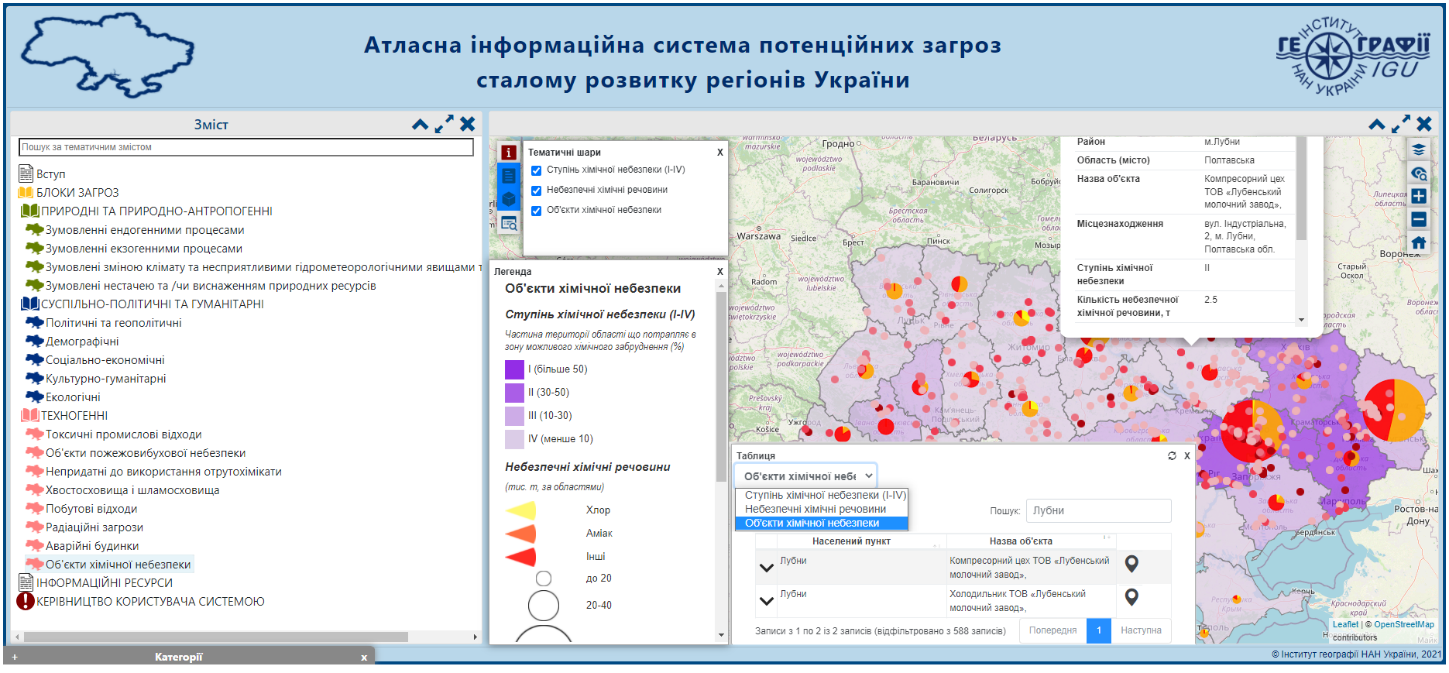
Task: Locate first Лубни object with pin icon
Action: click(x=1132, y=565)
